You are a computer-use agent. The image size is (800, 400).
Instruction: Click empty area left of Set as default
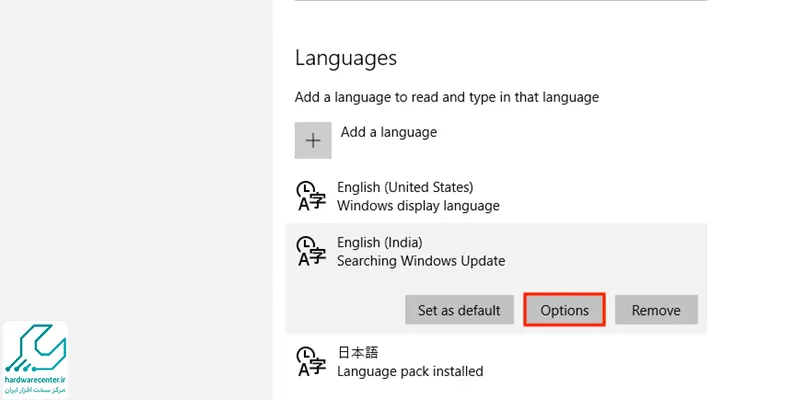[x=345, y=310]
